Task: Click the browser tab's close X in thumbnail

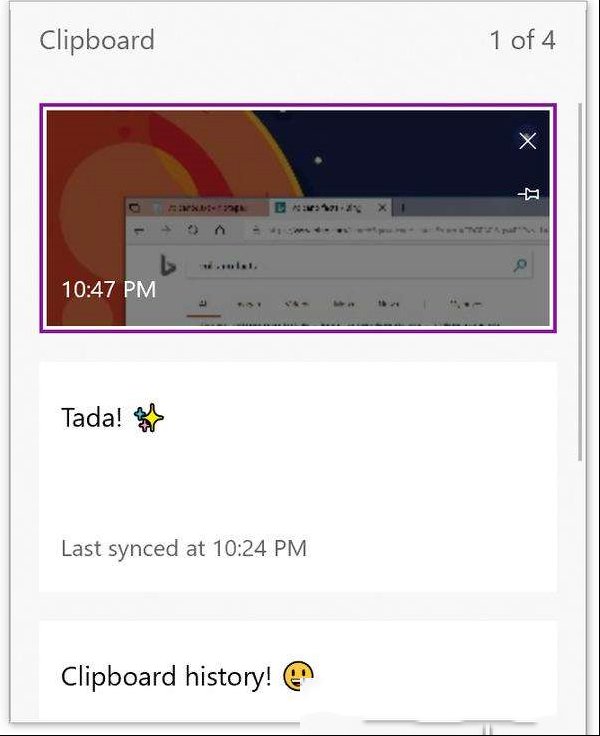Action: click(383, 207)
